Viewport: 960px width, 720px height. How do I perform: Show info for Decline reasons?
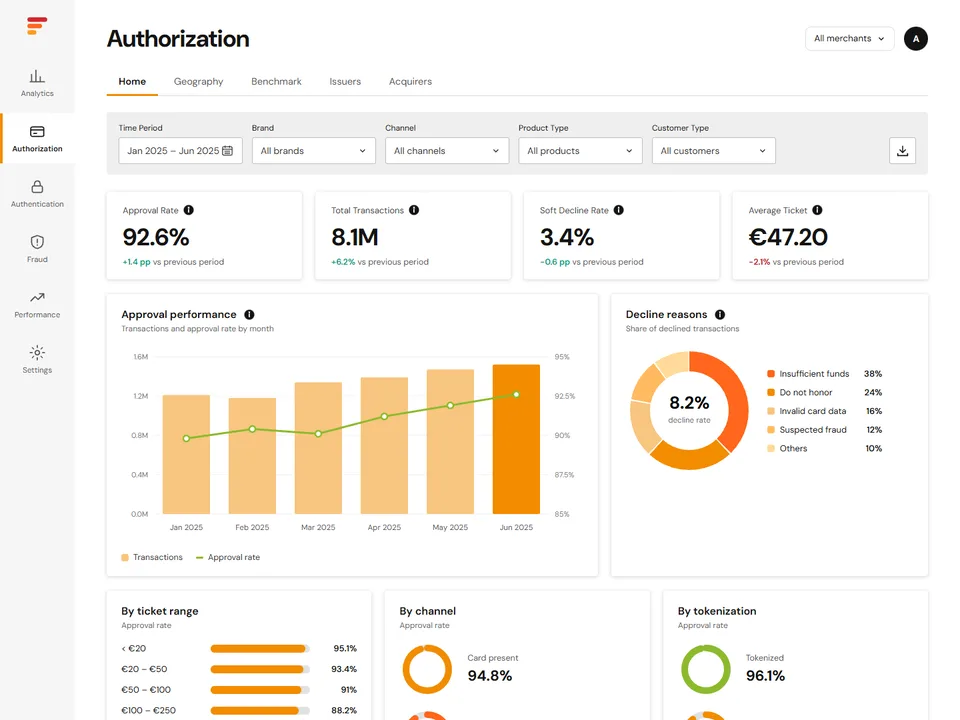(720, 315)
